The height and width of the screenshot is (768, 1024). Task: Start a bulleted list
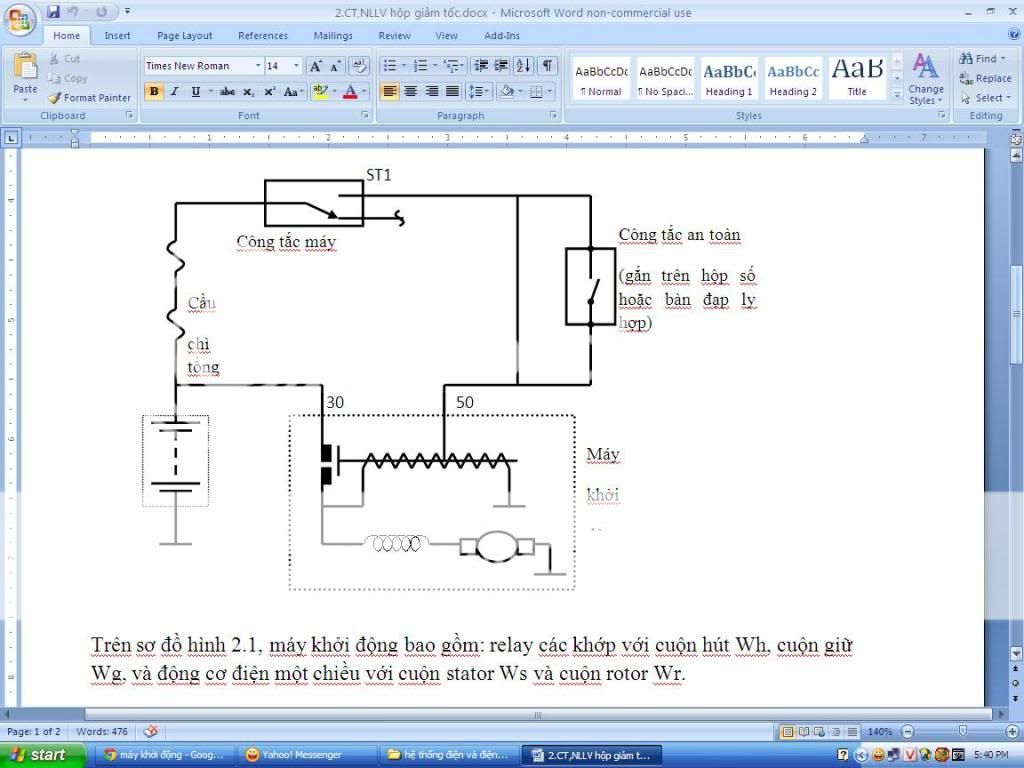(x=392, y=66)
